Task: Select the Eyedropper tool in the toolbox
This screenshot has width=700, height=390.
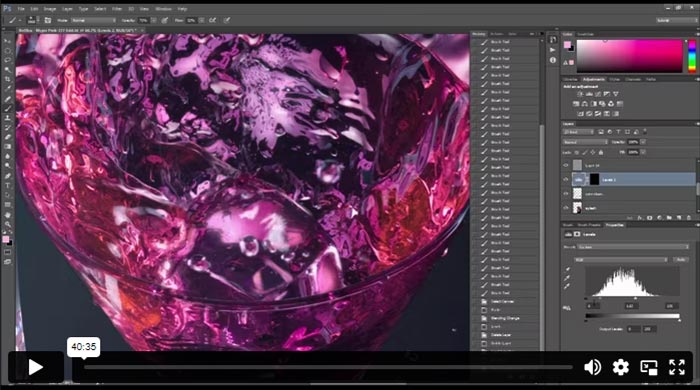Action: [x=8, y=89]
